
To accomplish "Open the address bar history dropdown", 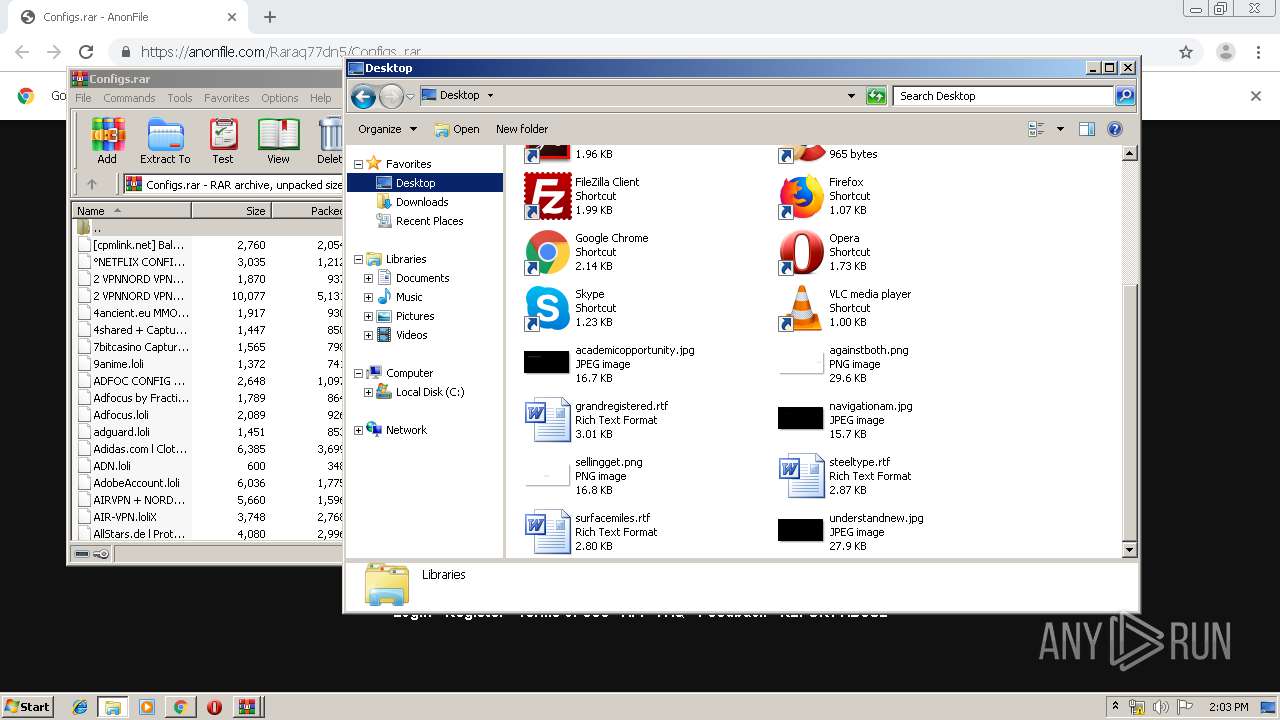I will [851, 96].
